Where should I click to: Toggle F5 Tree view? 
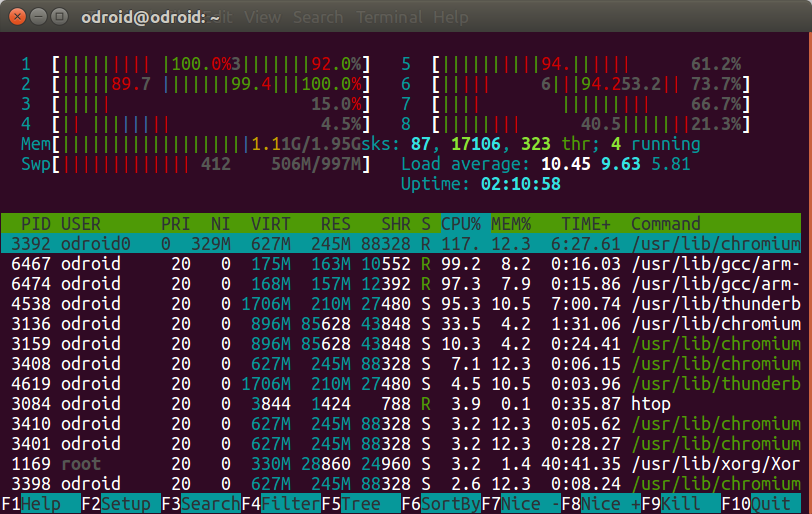click(361, 504)
